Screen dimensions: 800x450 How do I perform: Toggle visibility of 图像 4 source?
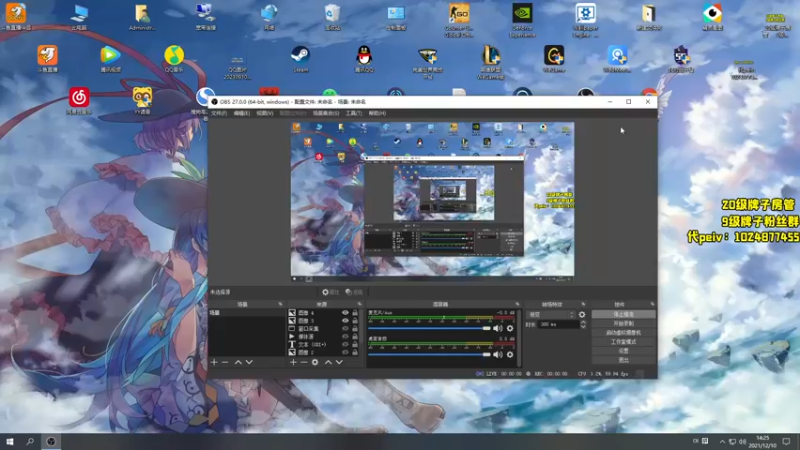pos(346,313)
